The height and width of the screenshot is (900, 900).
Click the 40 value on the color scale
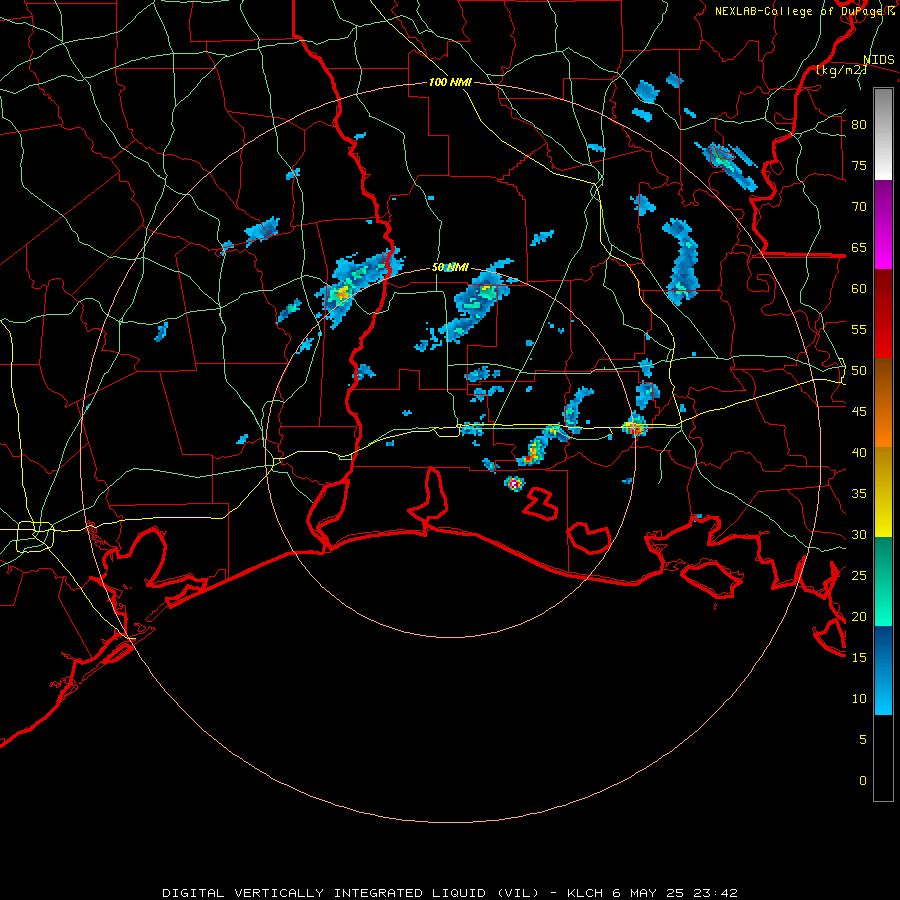(859, 452)
